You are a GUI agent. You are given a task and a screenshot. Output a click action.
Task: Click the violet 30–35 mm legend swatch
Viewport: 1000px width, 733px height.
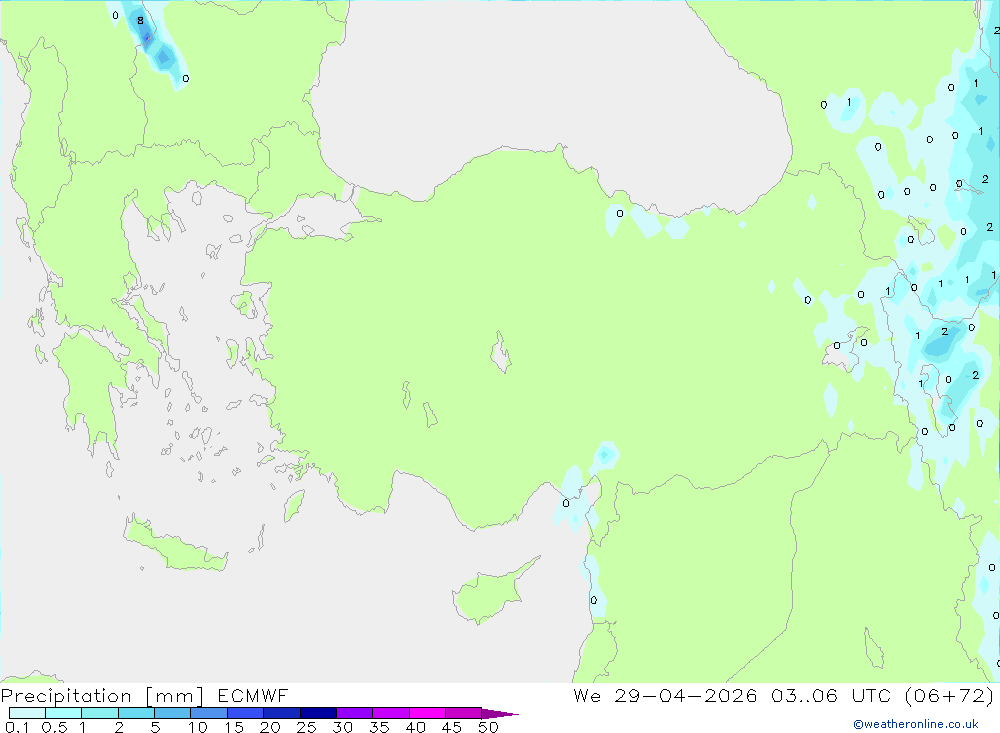(354, 713)
